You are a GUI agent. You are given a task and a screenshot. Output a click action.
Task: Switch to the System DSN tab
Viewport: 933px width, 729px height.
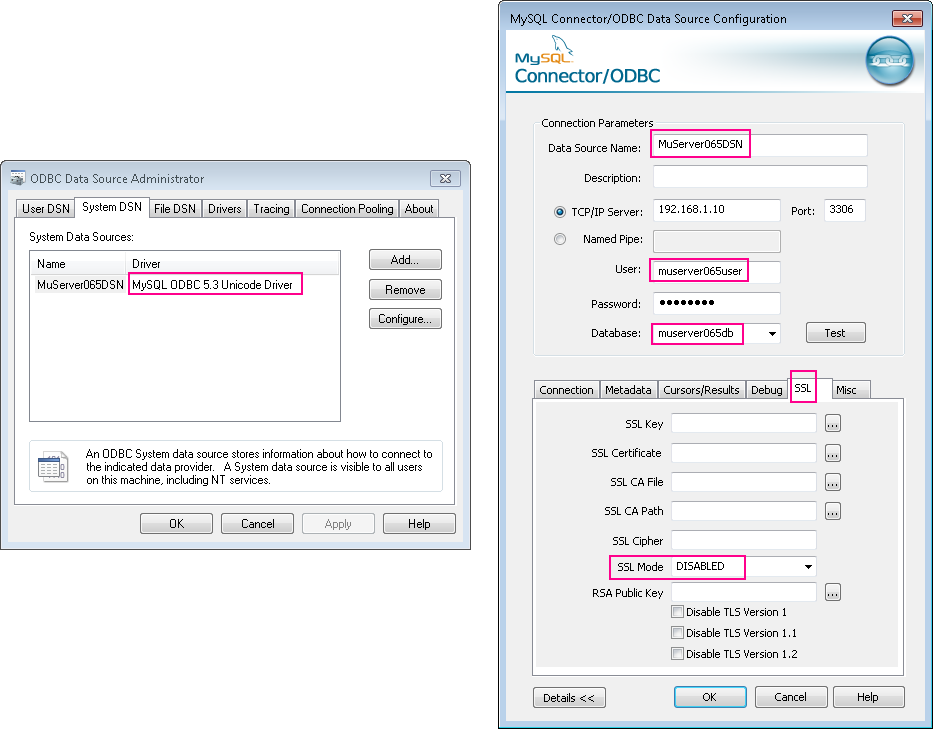point(112,207)
